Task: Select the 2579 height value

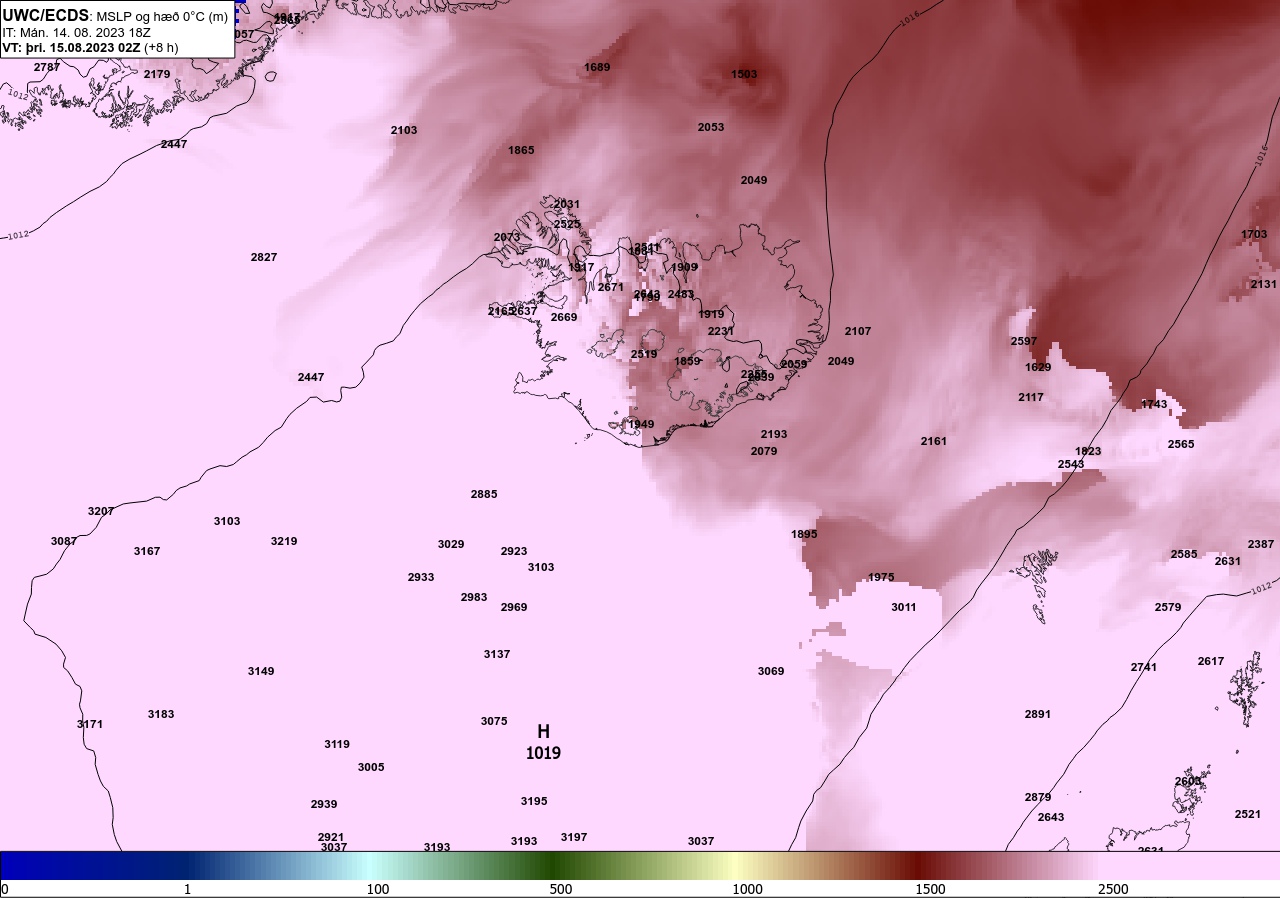Action: click(1168, 607)
